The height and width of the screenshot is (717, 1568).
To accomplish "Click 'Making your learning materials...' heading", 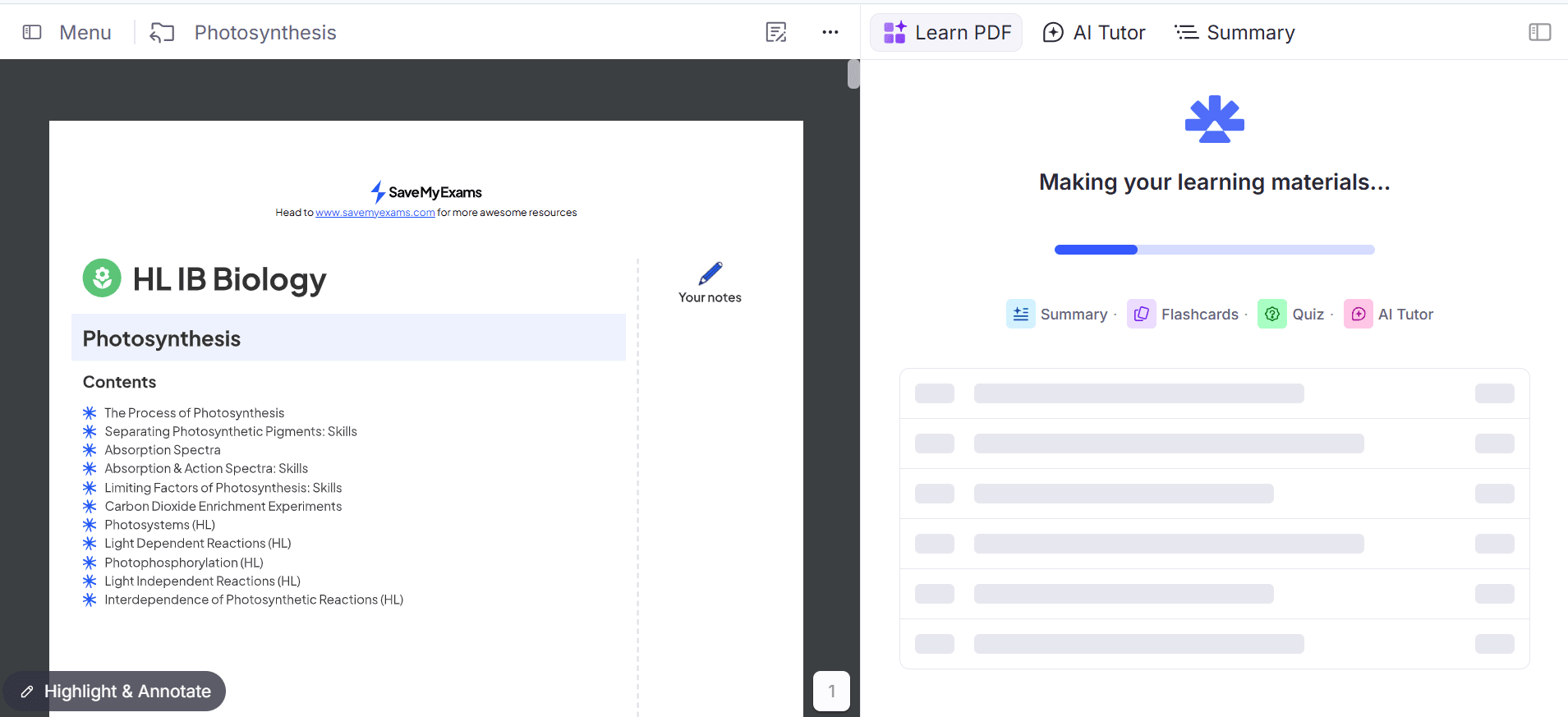I will pos(1214,182).
